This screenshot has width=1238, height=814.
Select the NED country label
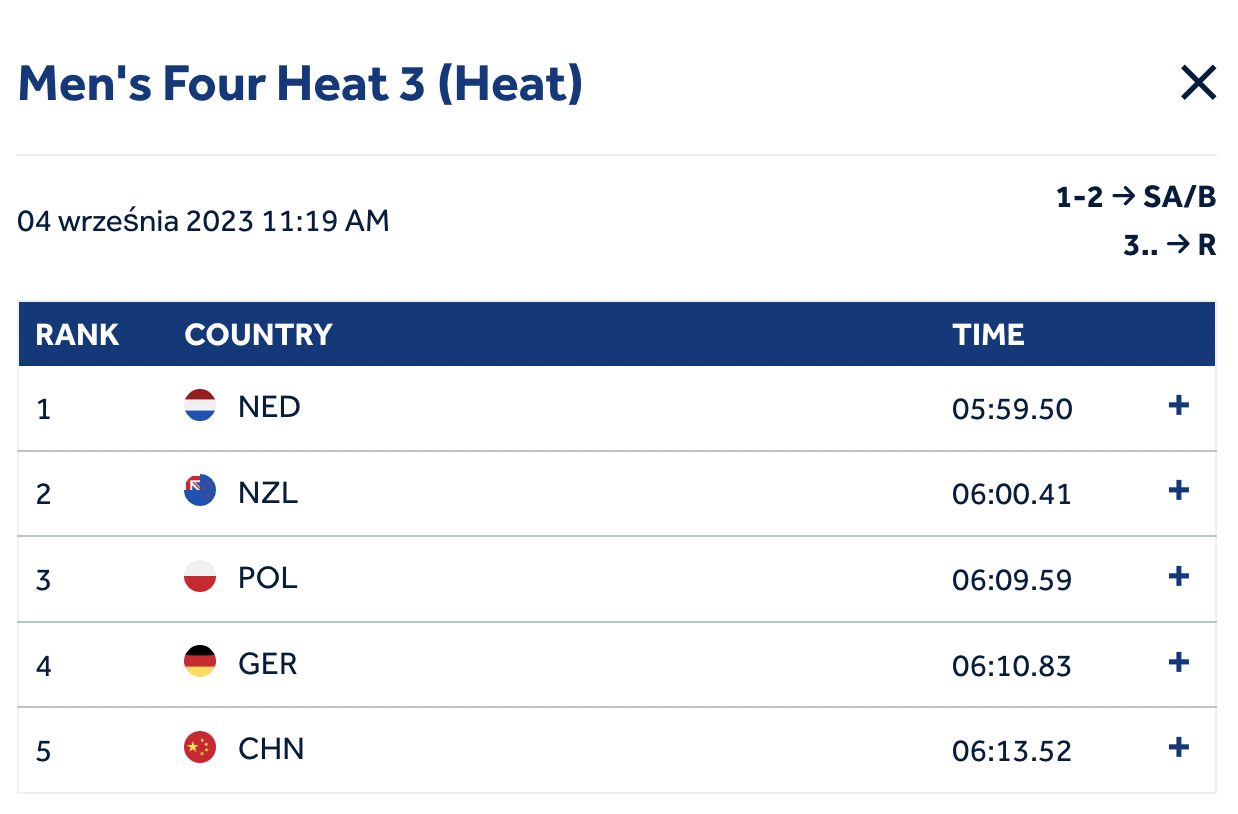[269, 407]
